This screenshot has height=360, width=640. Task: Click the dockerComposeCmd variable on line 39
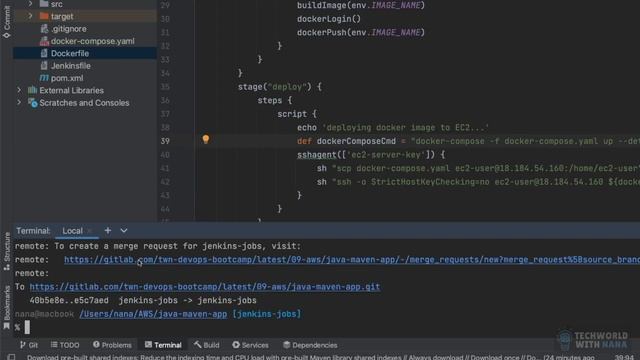tap(356, 141)
